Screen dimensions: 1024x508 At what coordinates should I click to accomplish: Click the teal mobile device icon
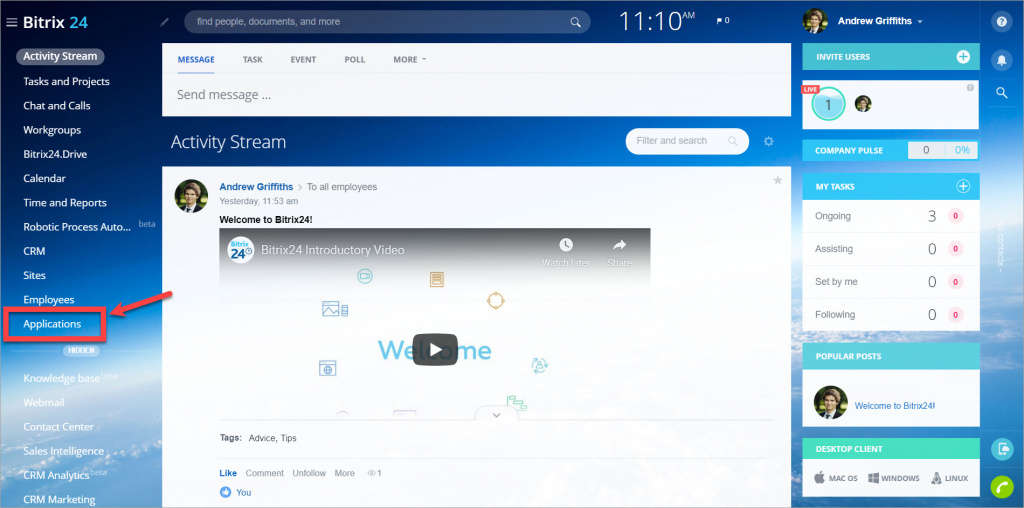[1001, 449]
